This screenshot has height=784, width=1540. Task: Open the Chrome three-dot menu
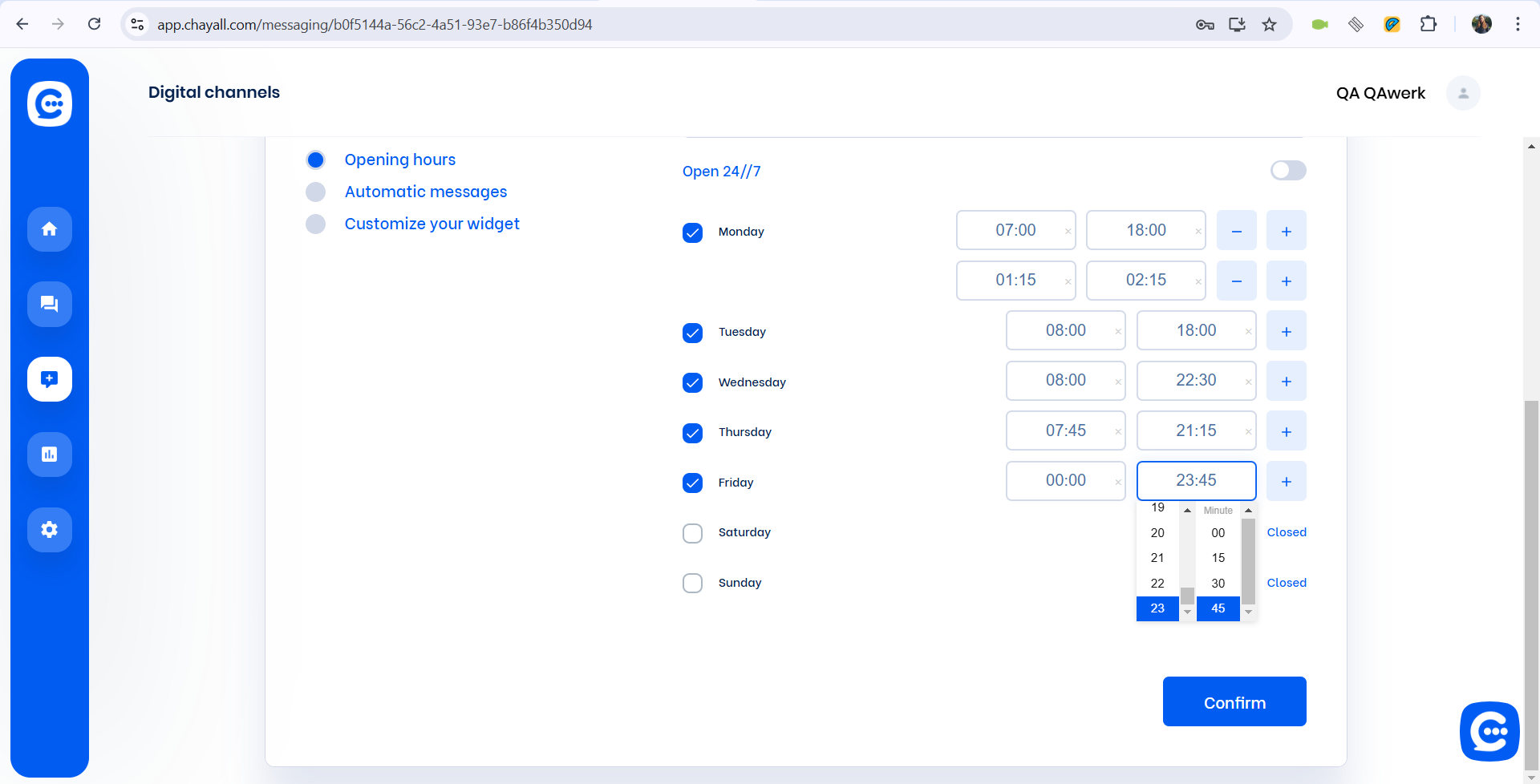click(1518, 24)
